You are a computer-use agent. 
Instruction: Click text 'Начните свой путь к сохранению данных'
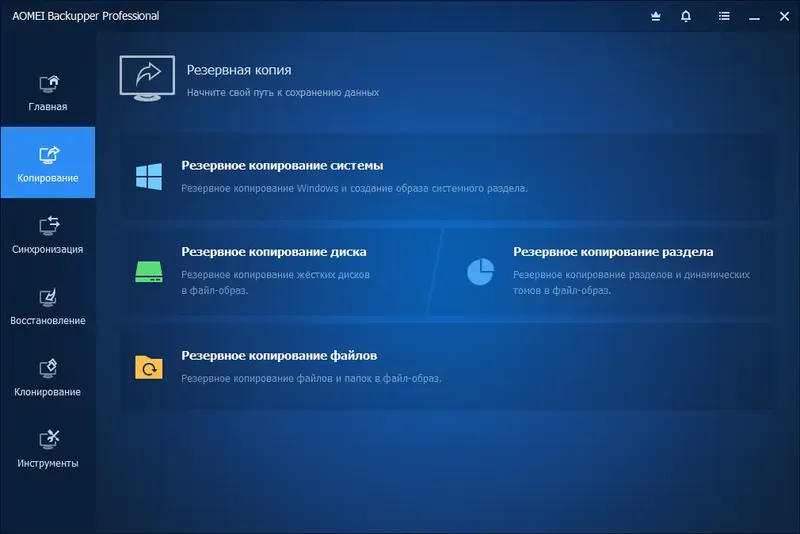tap(283, 92)
